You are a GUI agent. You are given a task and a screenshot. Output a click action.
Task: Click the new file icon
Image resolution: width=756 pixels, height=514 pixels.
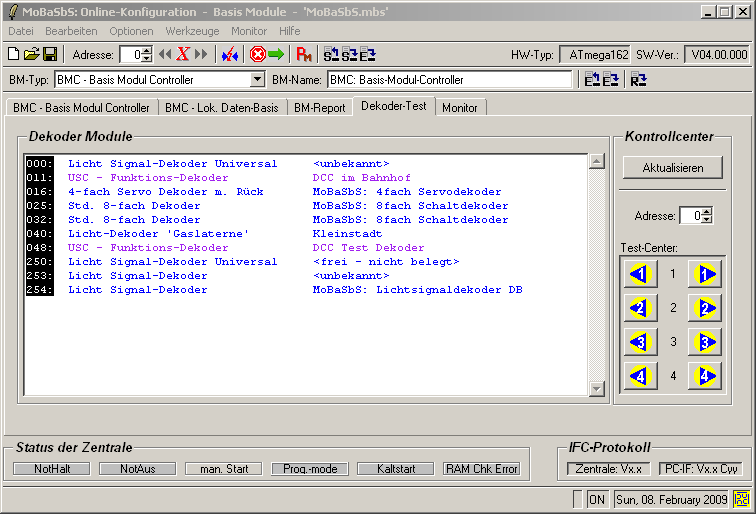14,54
